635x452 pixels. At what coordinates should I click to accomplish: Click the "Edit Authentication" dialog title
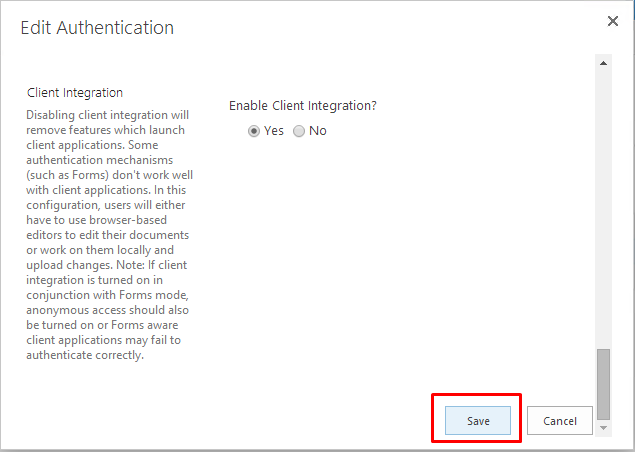point(97,28)
